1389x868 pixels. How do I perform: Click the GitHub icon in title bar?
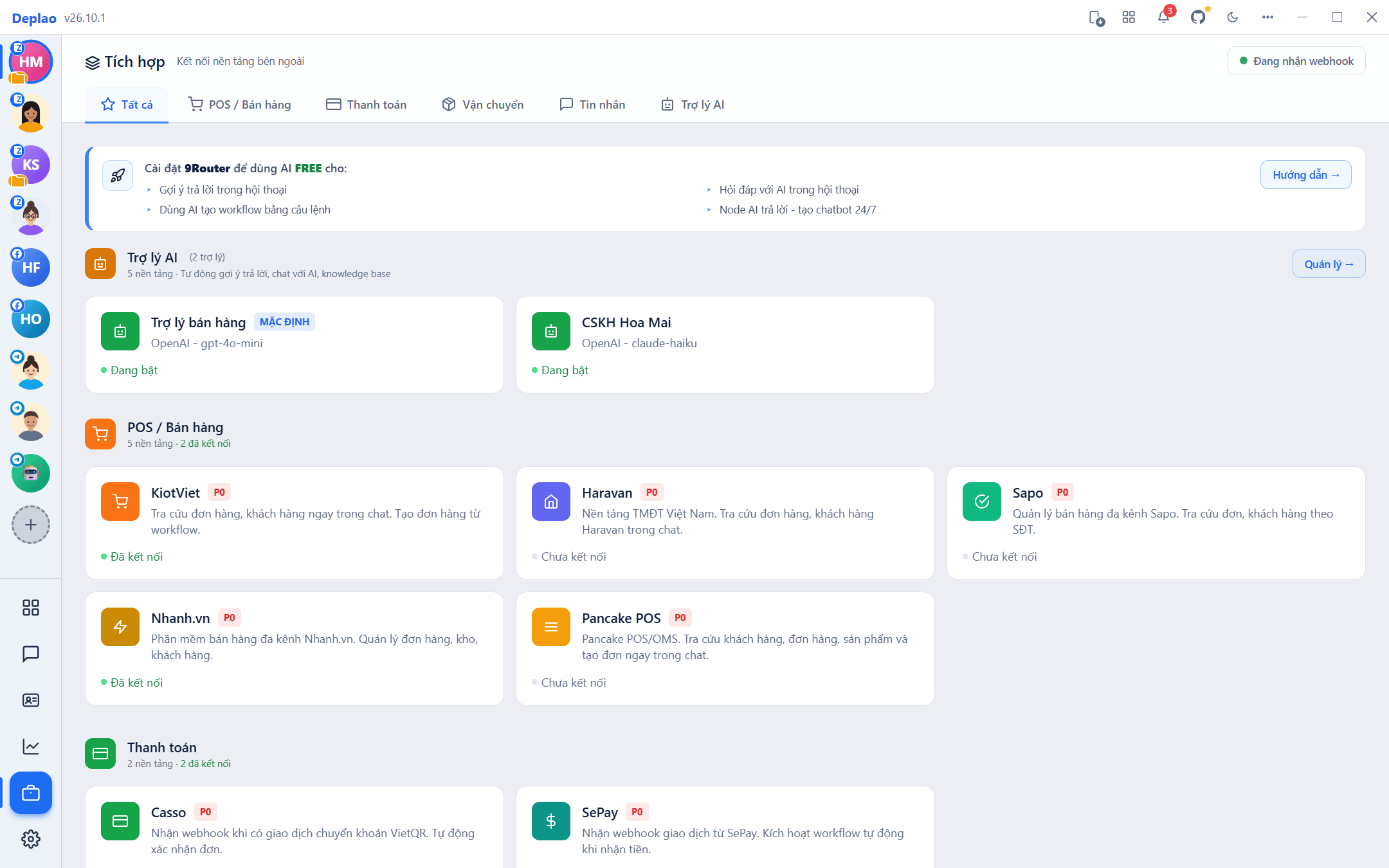coord(1198,17)
